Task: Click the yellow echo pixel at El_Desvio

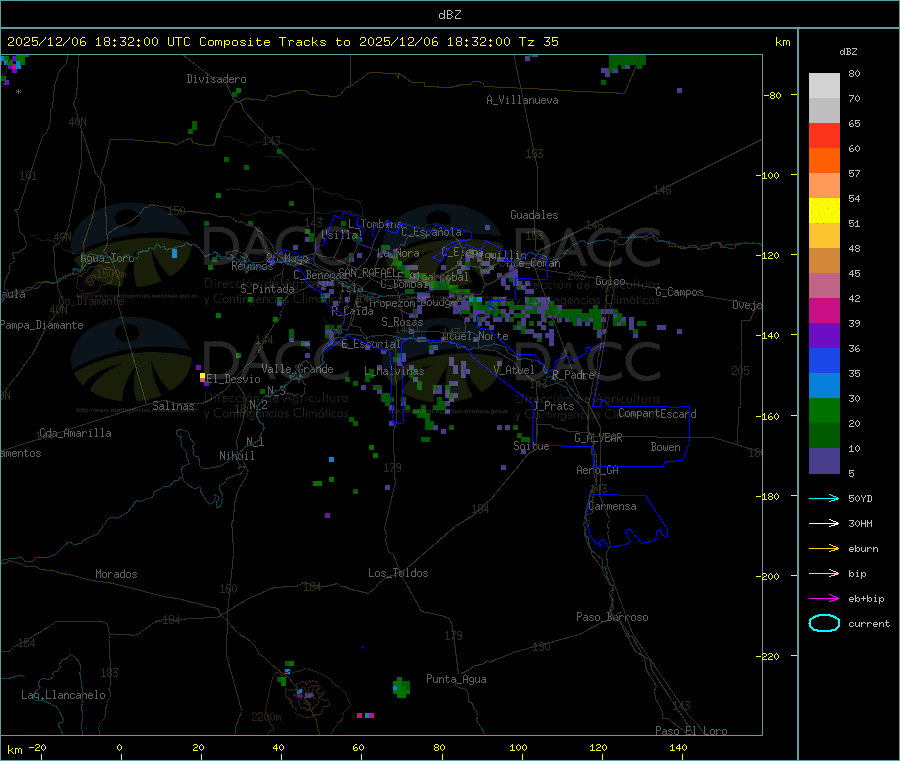Action: pos(202,377)
